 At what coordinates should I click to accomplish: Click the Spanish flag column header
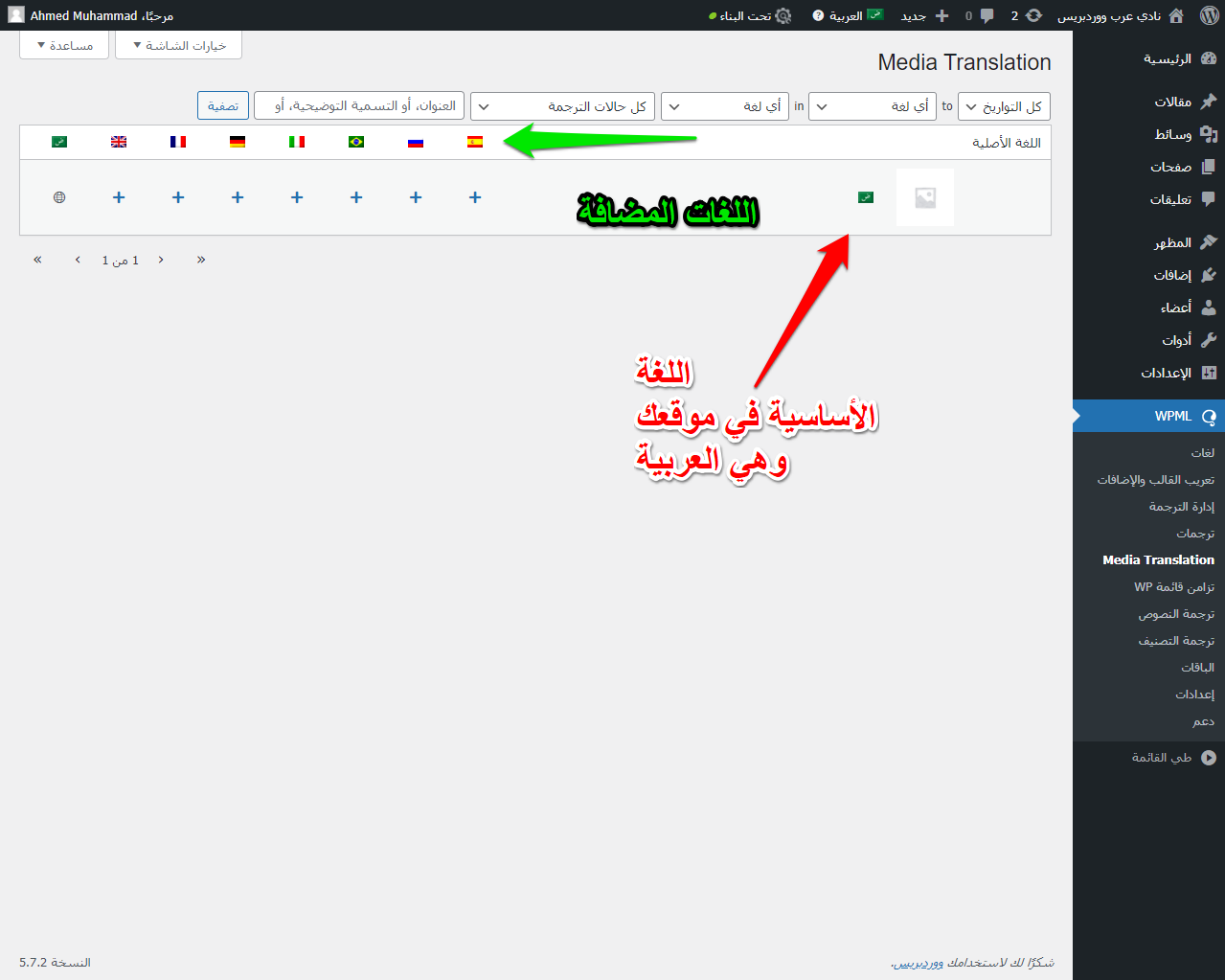tap(475, 142)
